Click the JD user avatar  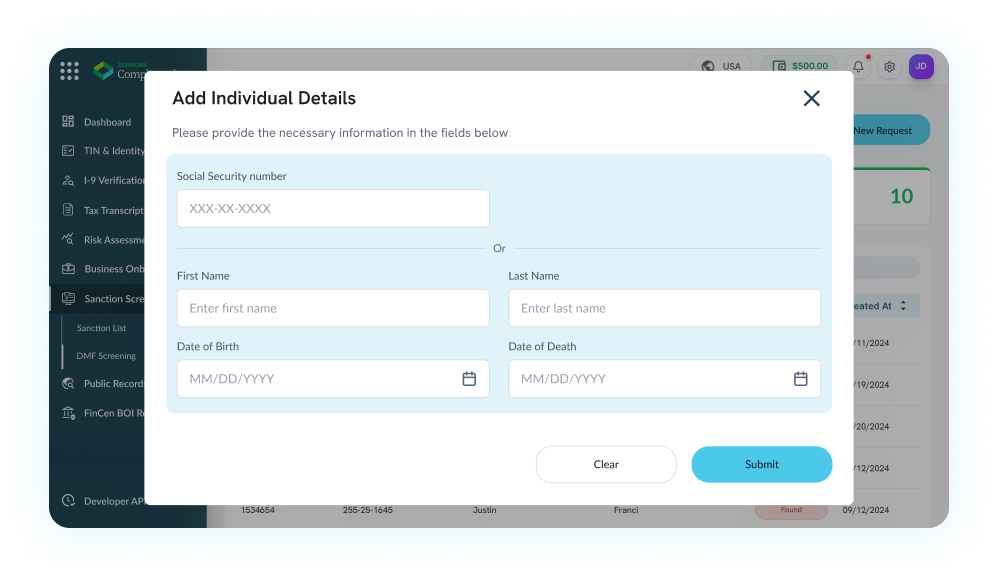921,66
